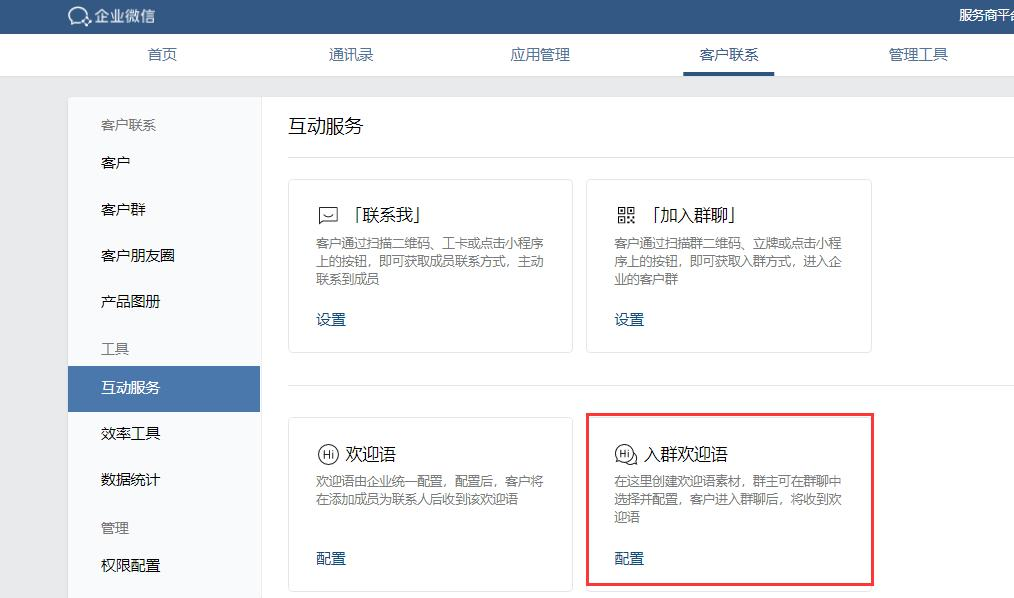Select 效率工具 under 工具
The image size is (1014, 598).
tap(129, 433)
